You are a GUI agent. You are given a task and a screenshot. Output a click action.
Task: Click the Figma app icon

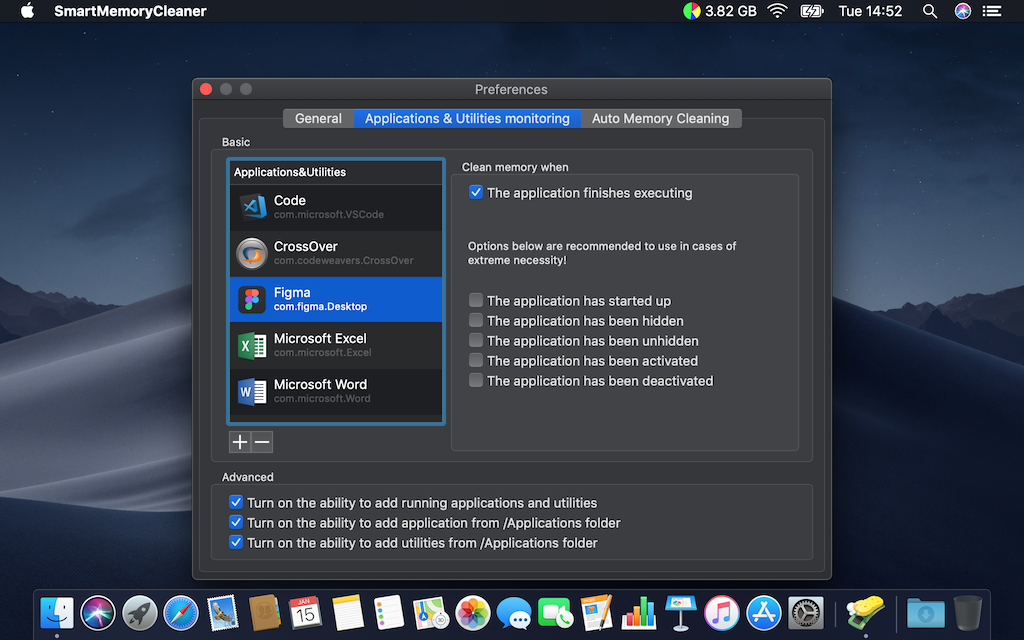tap(252, 300)
